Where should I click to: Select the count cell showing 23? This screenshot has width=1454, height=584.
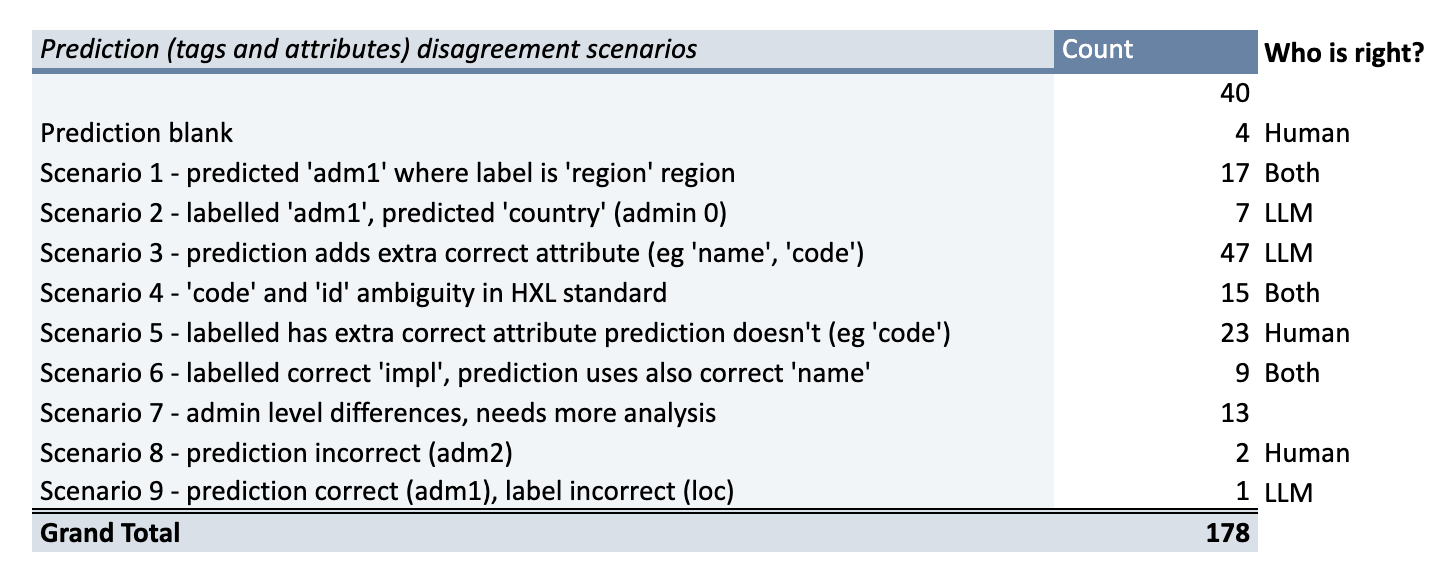coord(1235,333)
